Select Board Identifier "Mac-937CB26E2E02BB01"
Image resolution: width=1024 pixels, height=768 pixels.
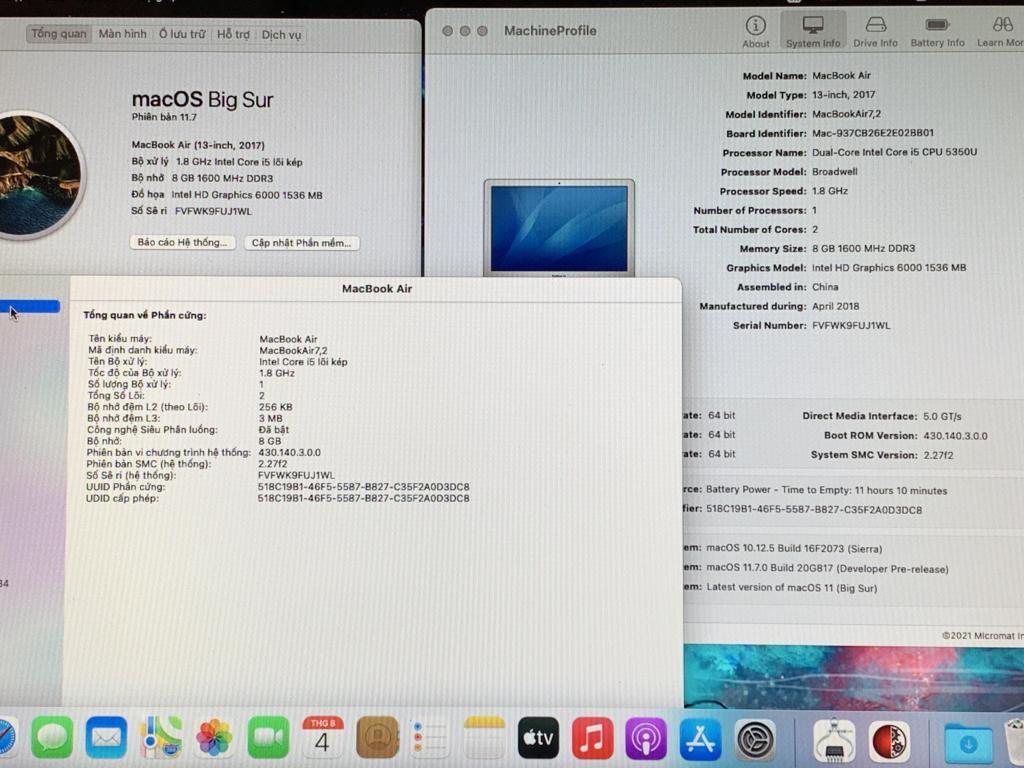tap(873, 133)
